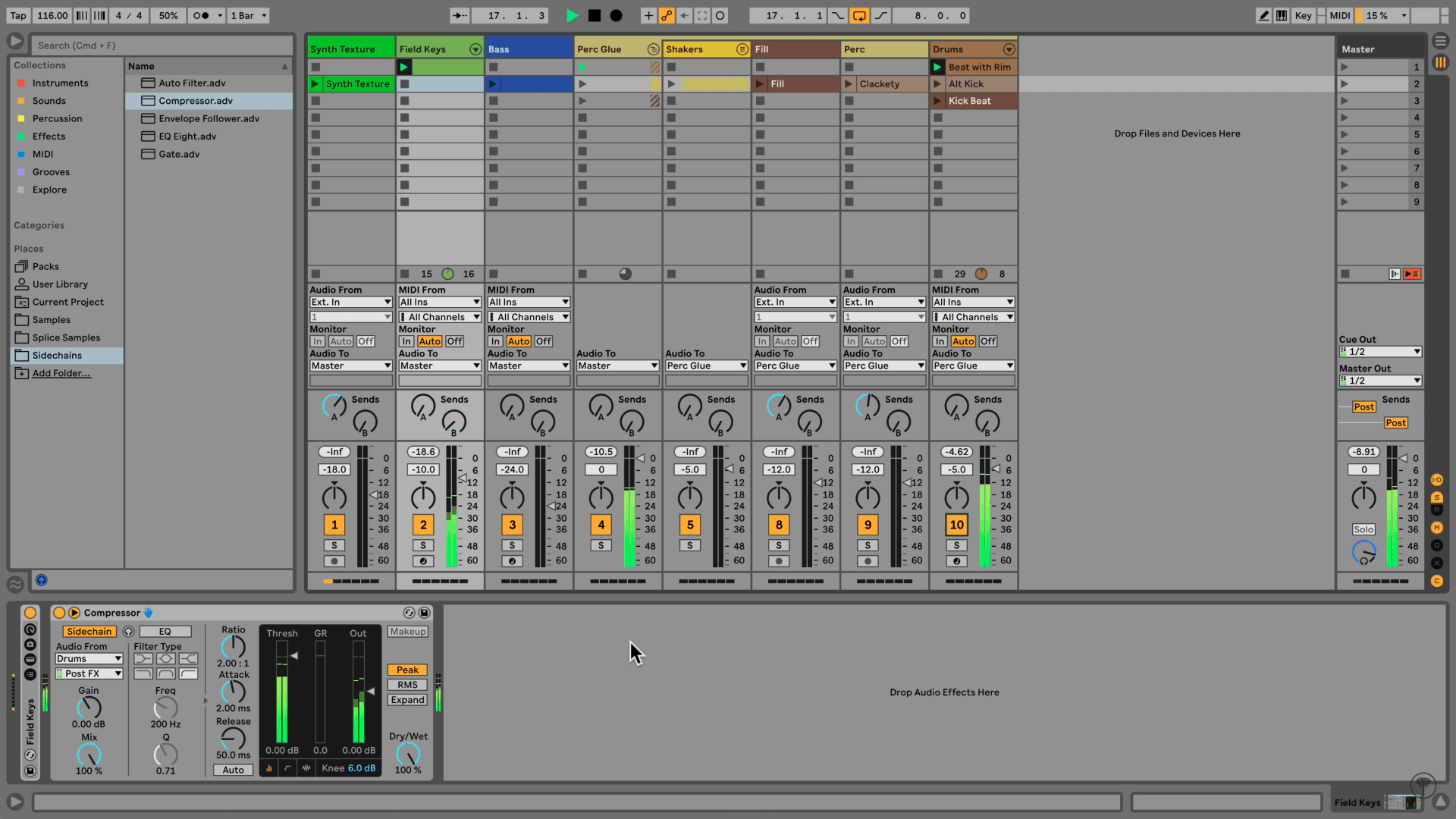Image resolution: width=1456 pixels, height=819 pixels.
Task: Save the Compressor preset with disk icon
Action: coord(425,613)
